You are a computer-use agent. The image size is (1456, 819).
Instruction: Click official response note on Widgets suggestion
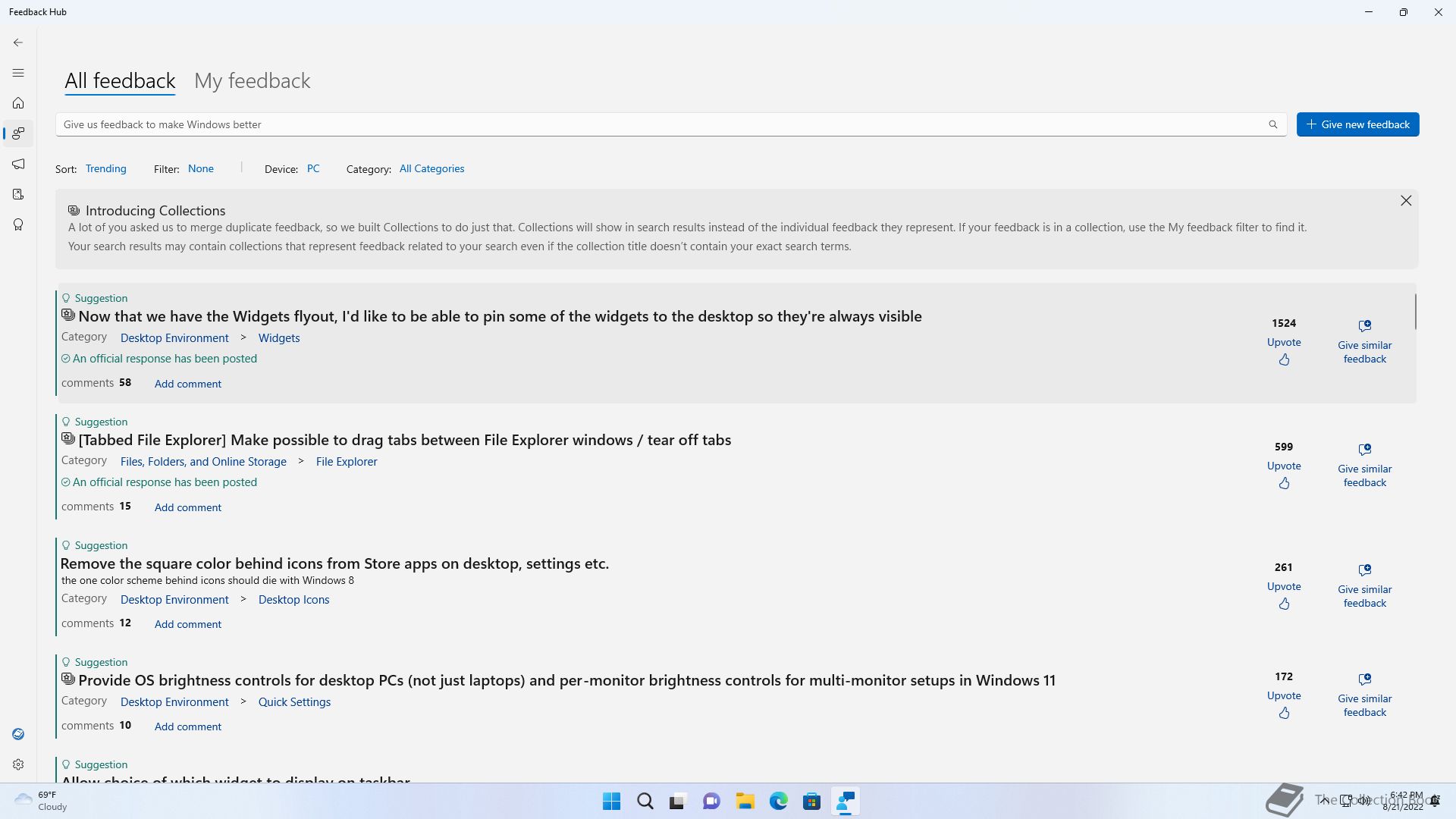click(x=159, y=359)
